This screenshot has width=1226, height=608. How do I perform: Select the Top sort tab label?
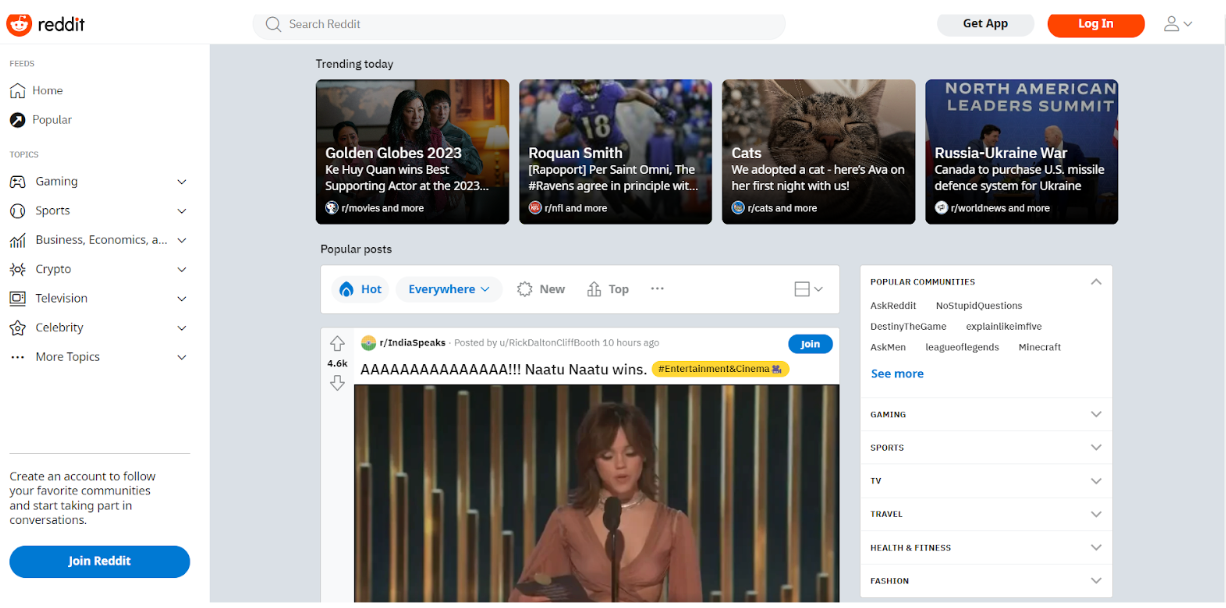tap(619, 289)
